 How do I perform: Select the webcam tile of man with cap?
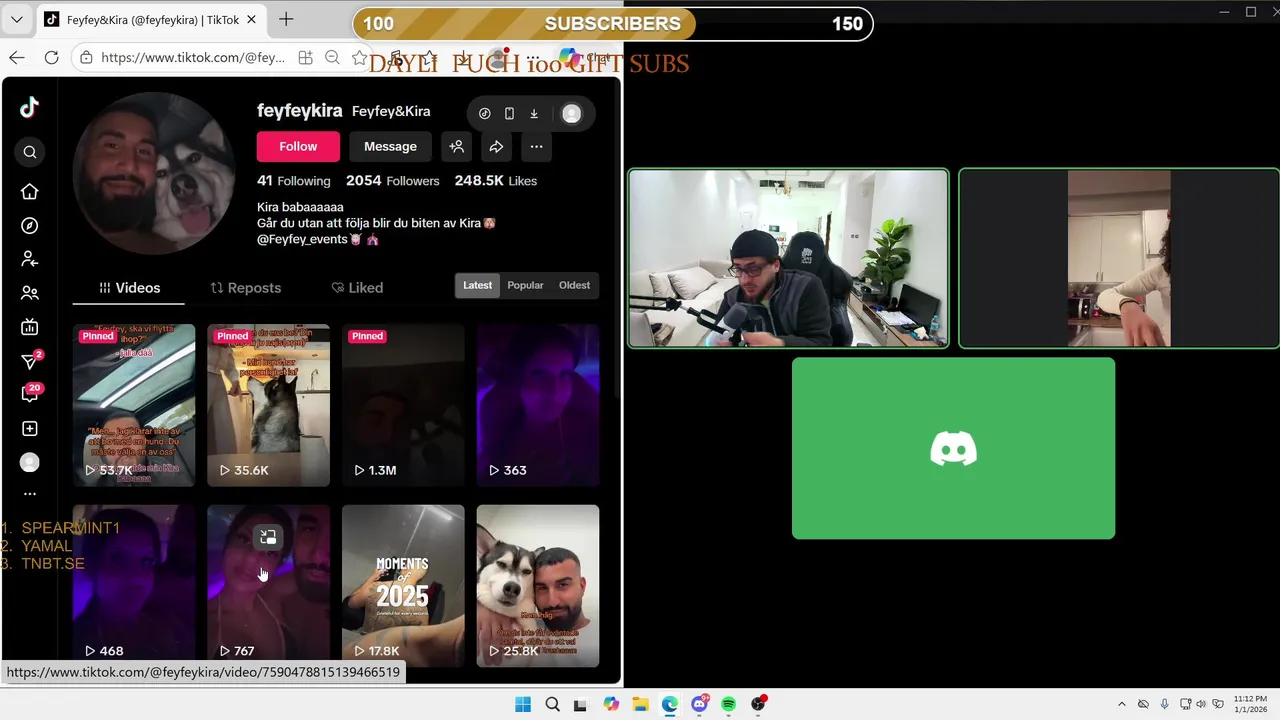[788, 258]
